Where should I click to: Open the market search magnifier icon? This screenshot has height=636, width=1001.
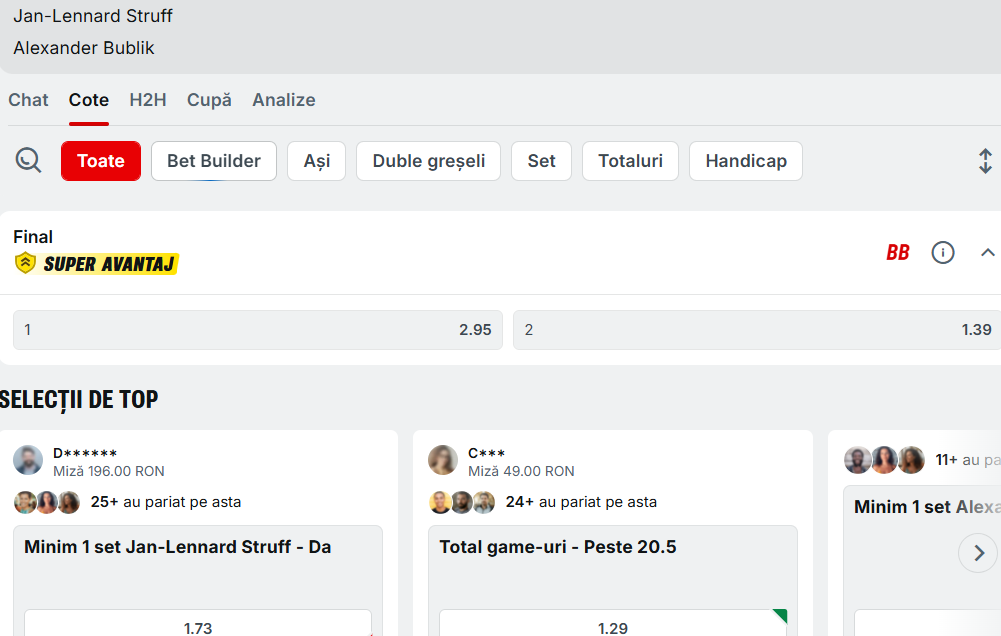29,160
